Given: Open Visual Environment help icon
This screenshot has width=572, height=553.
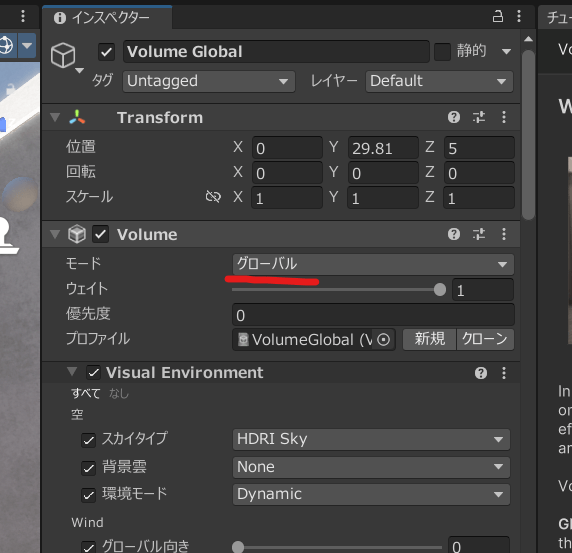Looking at the screenshot, I should pyautogui.click(x=481, y=373).
